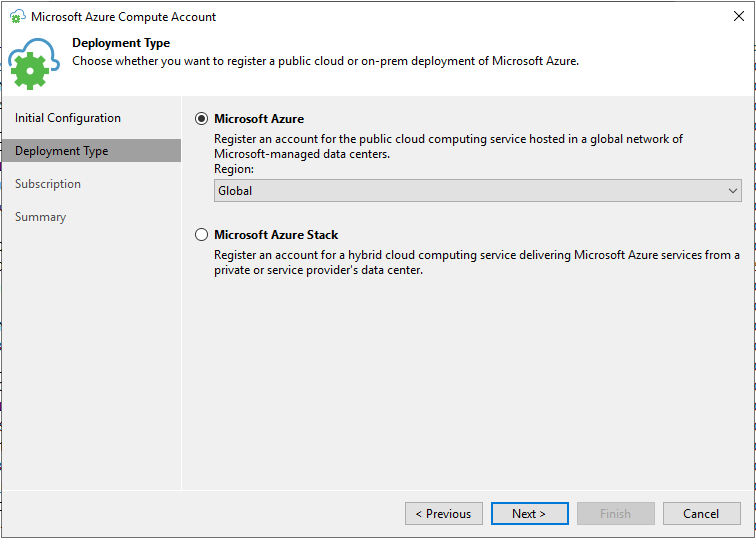The width and height of the screenshot is (756, 539).
Task: Click the small cloud icon in title bar
Action: [17, 17]
